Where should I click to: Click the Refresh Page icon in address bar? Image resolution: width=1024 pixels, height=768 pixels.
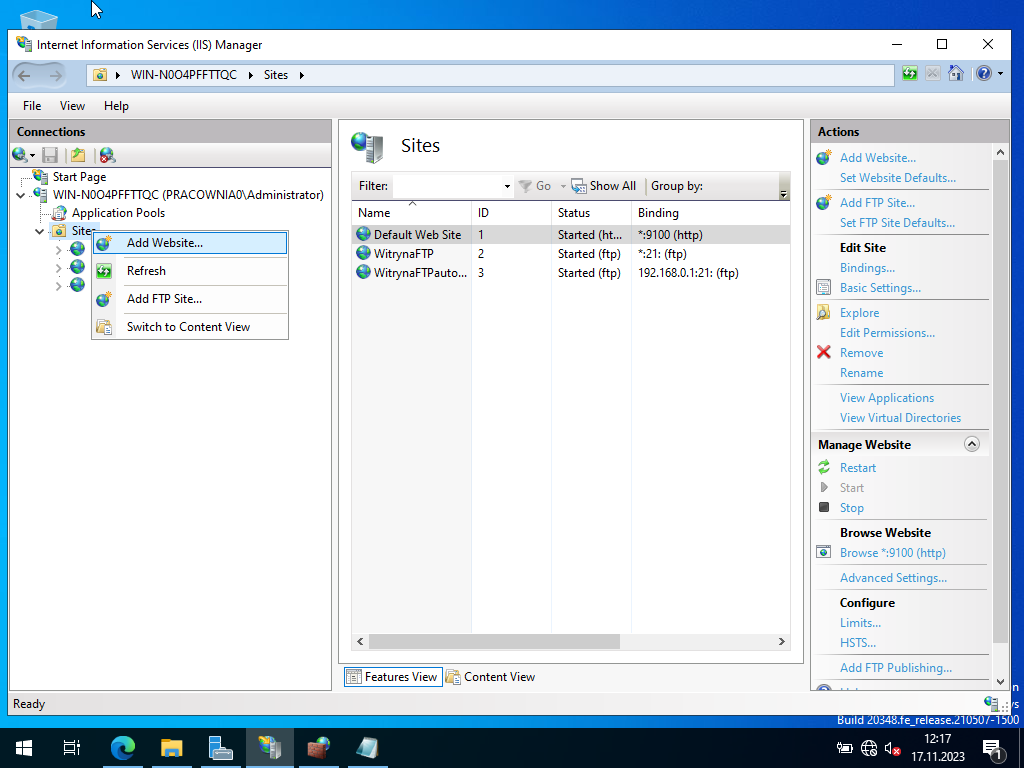tap(910, 73)
